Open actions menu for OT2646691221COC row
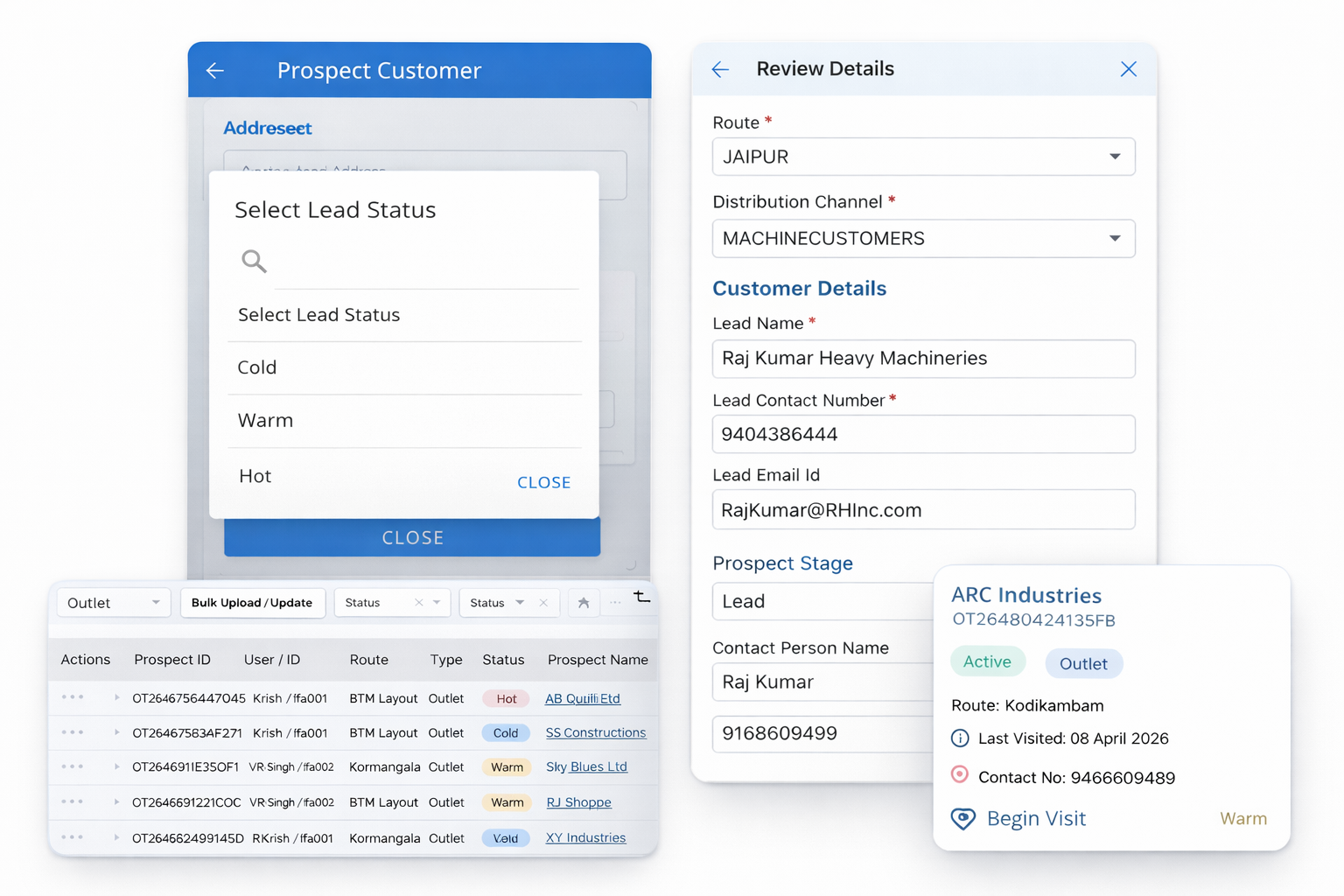Screen dimensions: 1344x896 click(73, 801)
